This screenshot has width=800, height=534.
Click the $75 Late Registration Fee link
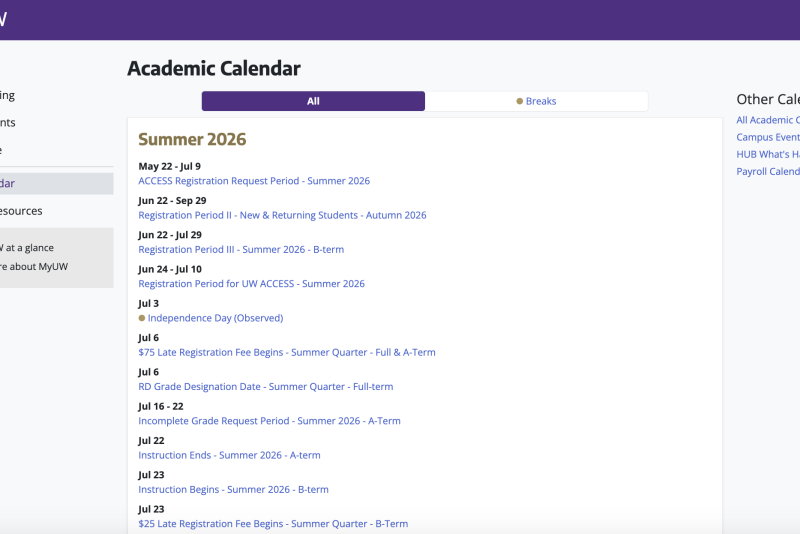[x=287, y=352]
